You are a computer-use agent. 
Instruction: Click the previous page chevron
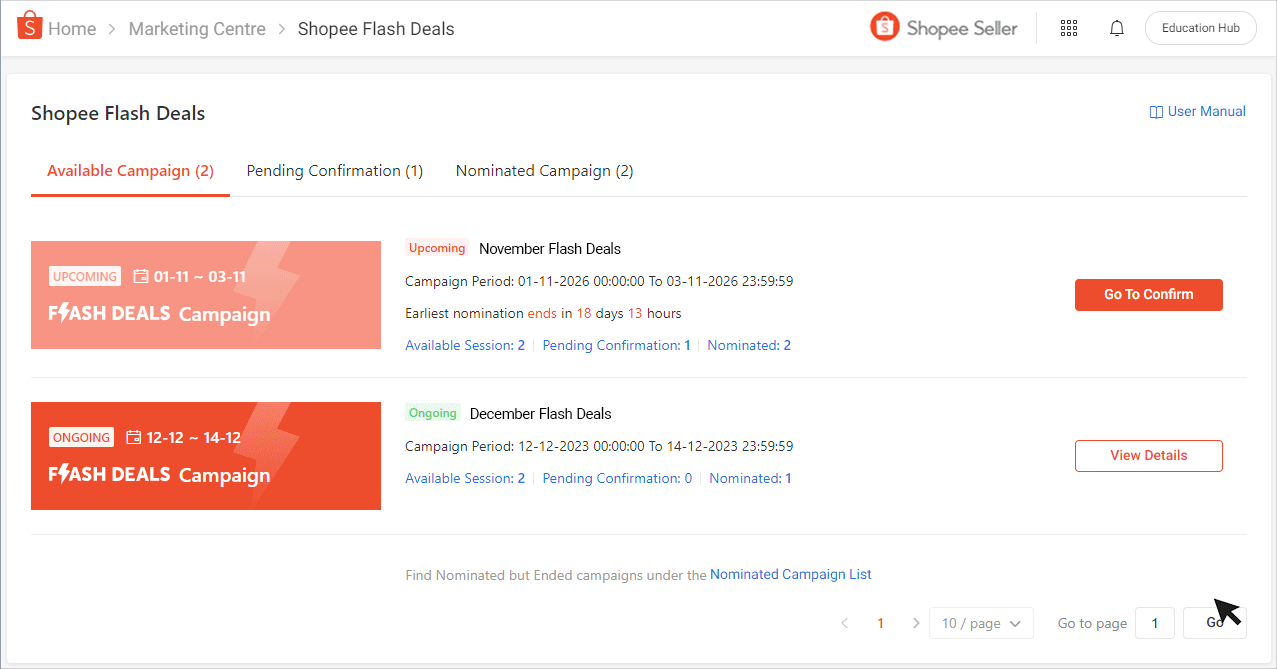point(844,622)
